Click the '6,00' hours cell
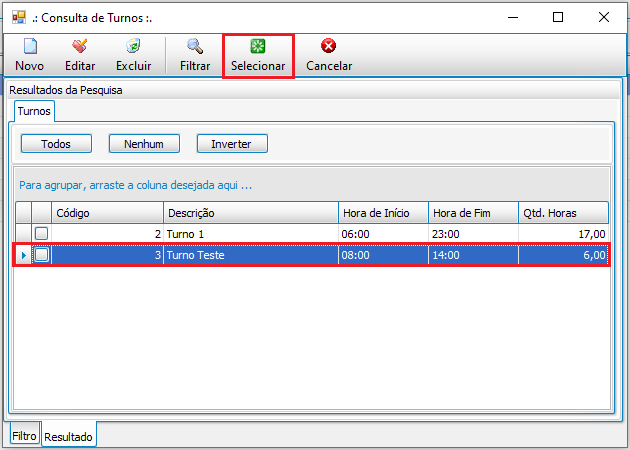The width and height of the screenshot is (630, 450). 563,255
